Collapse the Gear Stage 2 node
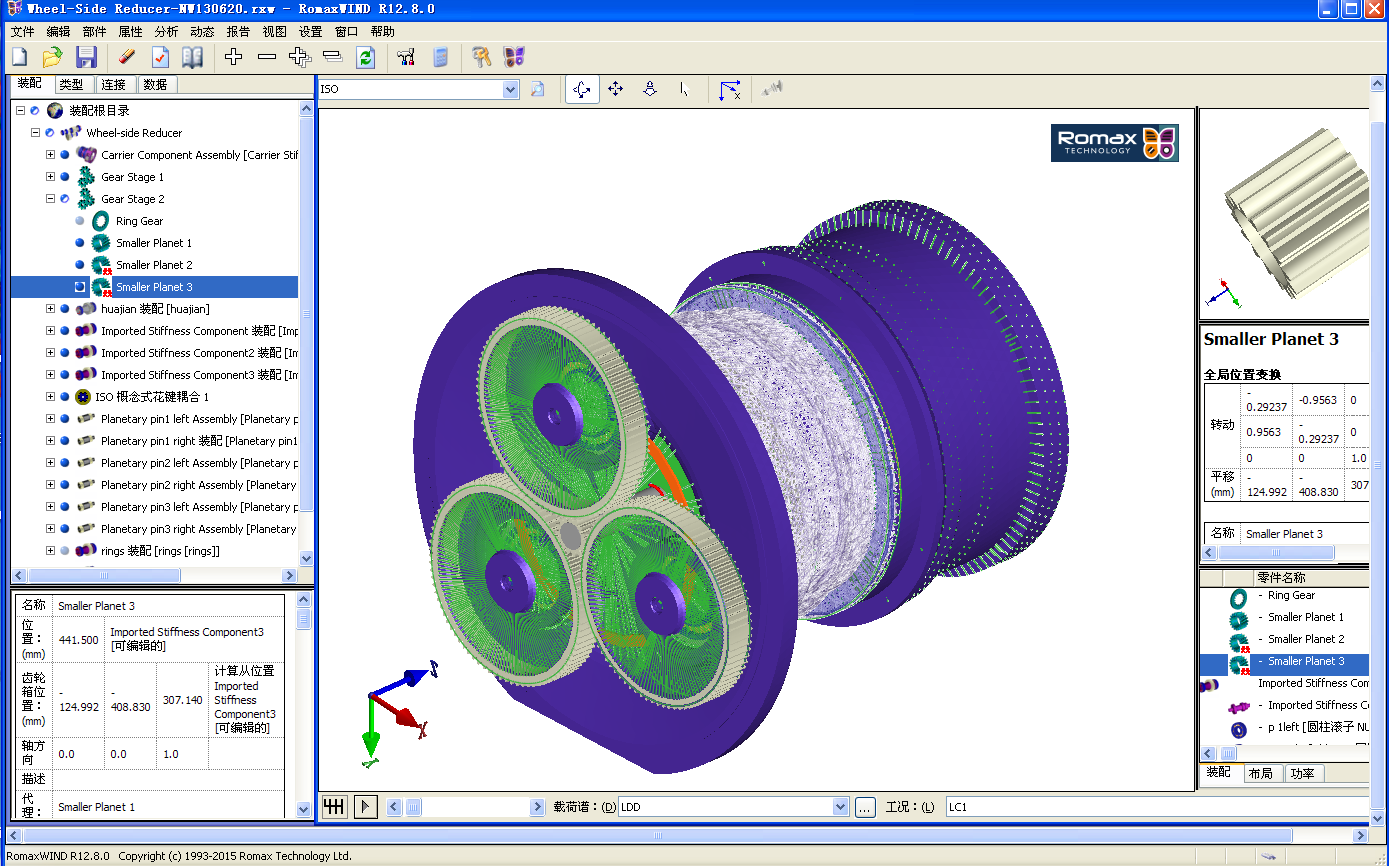Viewport: 1389px width, 866px height. click(50, 199)
